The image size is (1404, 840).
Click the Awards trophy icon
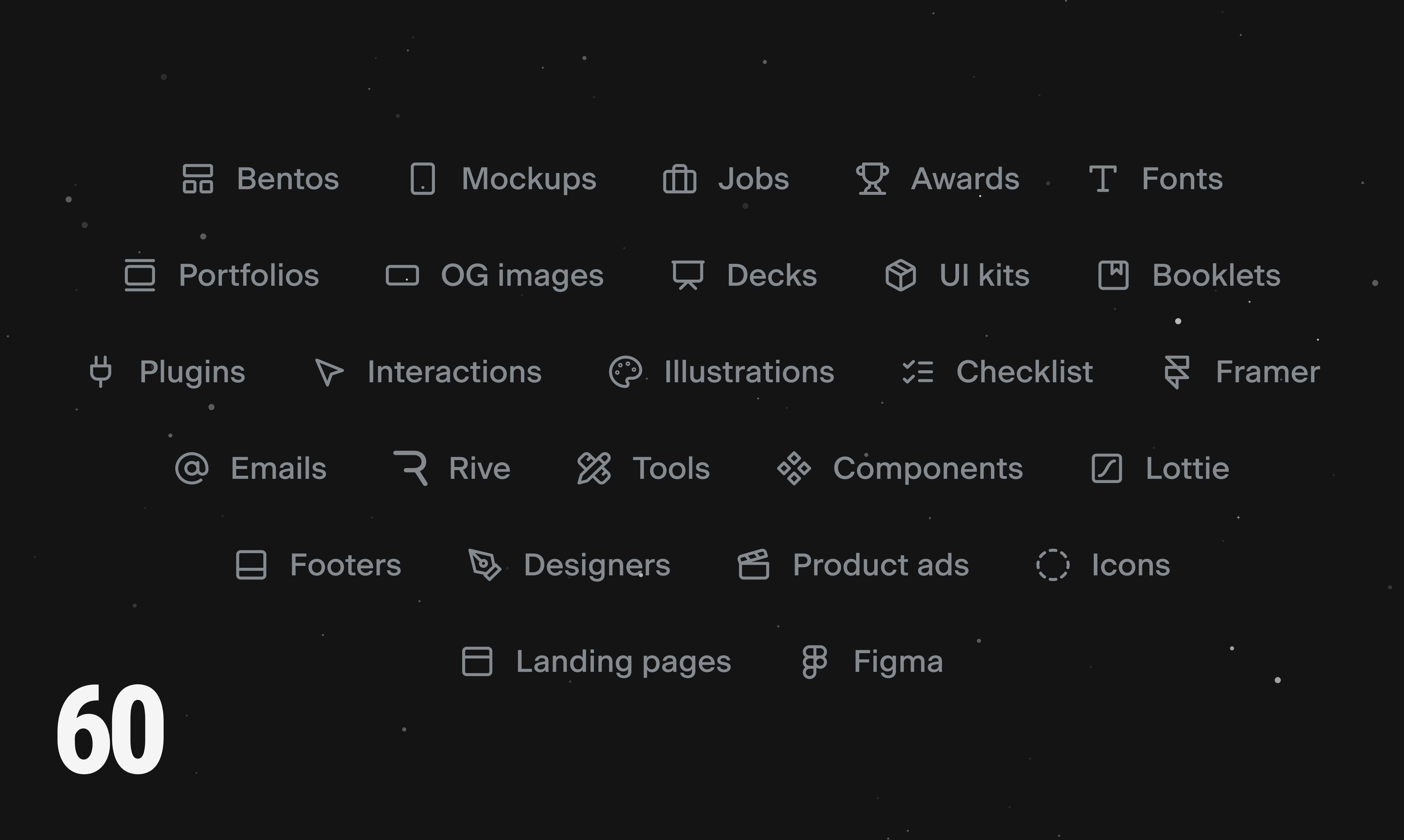[873, 179]
